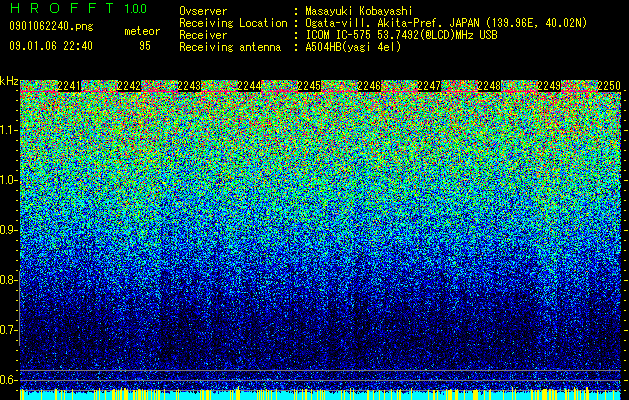Click the cyan signal level bar at bottom

(x=320, y=394)
